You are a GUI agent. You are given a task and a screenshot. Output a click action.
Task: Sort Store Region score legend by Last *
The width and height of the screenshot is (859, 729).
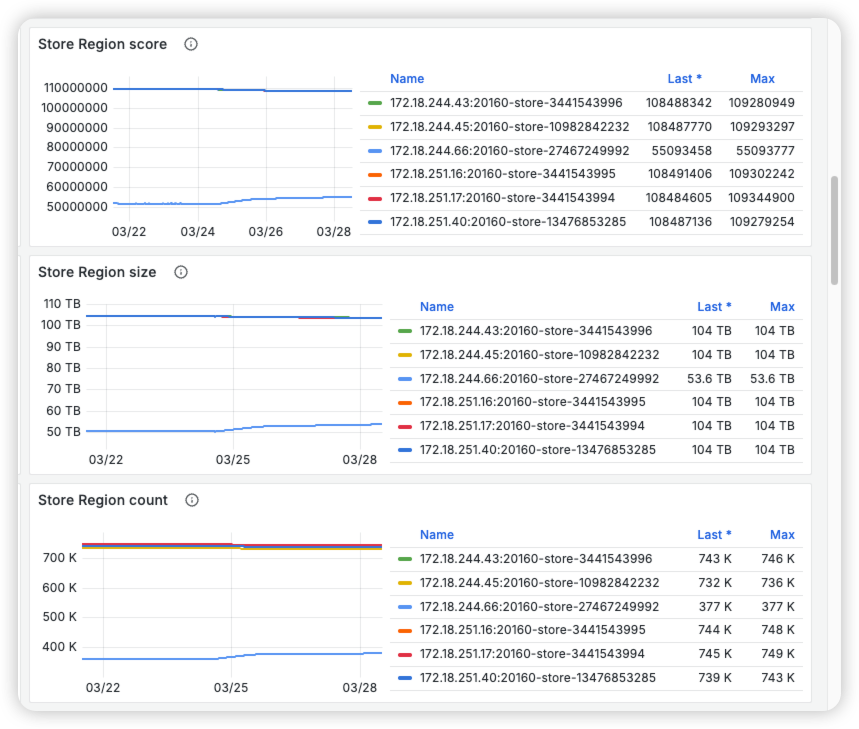(x=685, y=79)
